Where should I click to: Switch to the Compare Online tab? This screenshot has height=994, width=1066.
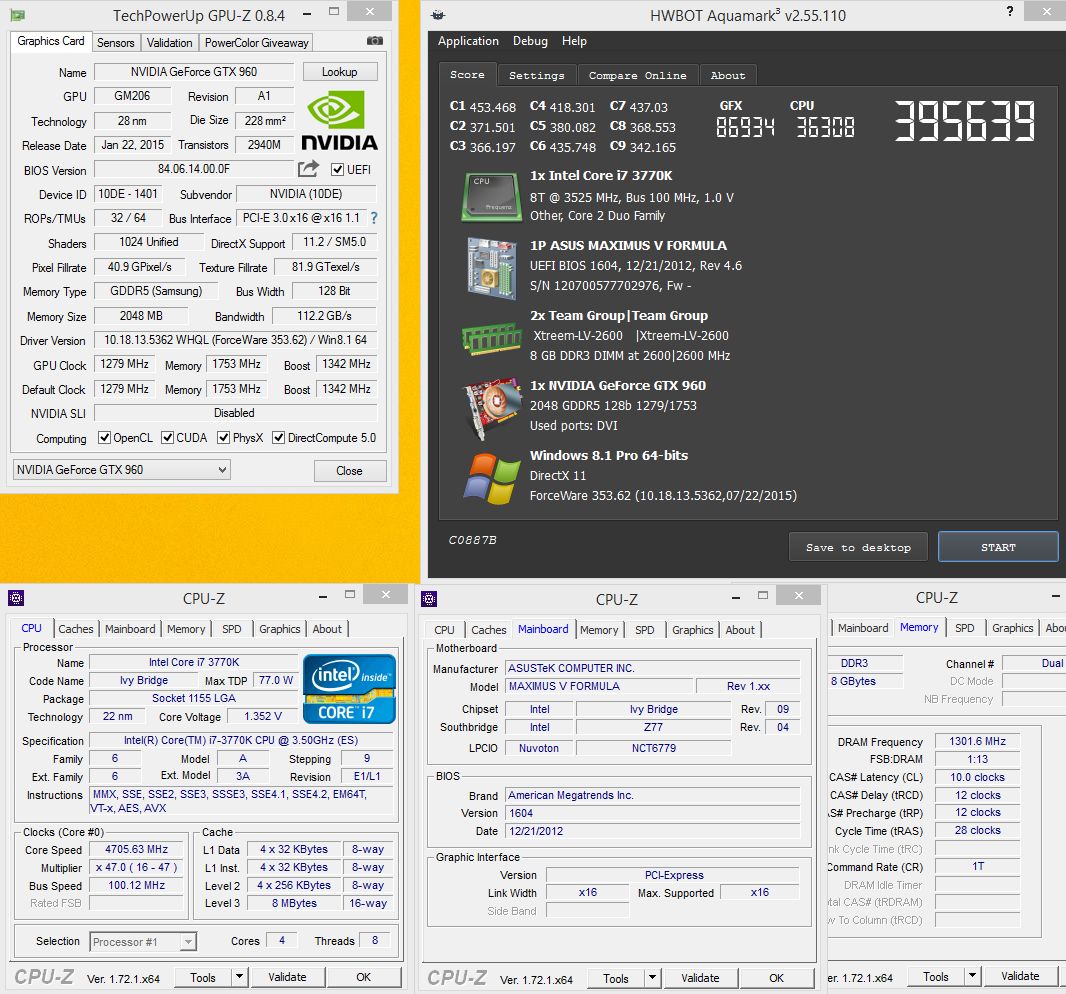tap(637, 75)
